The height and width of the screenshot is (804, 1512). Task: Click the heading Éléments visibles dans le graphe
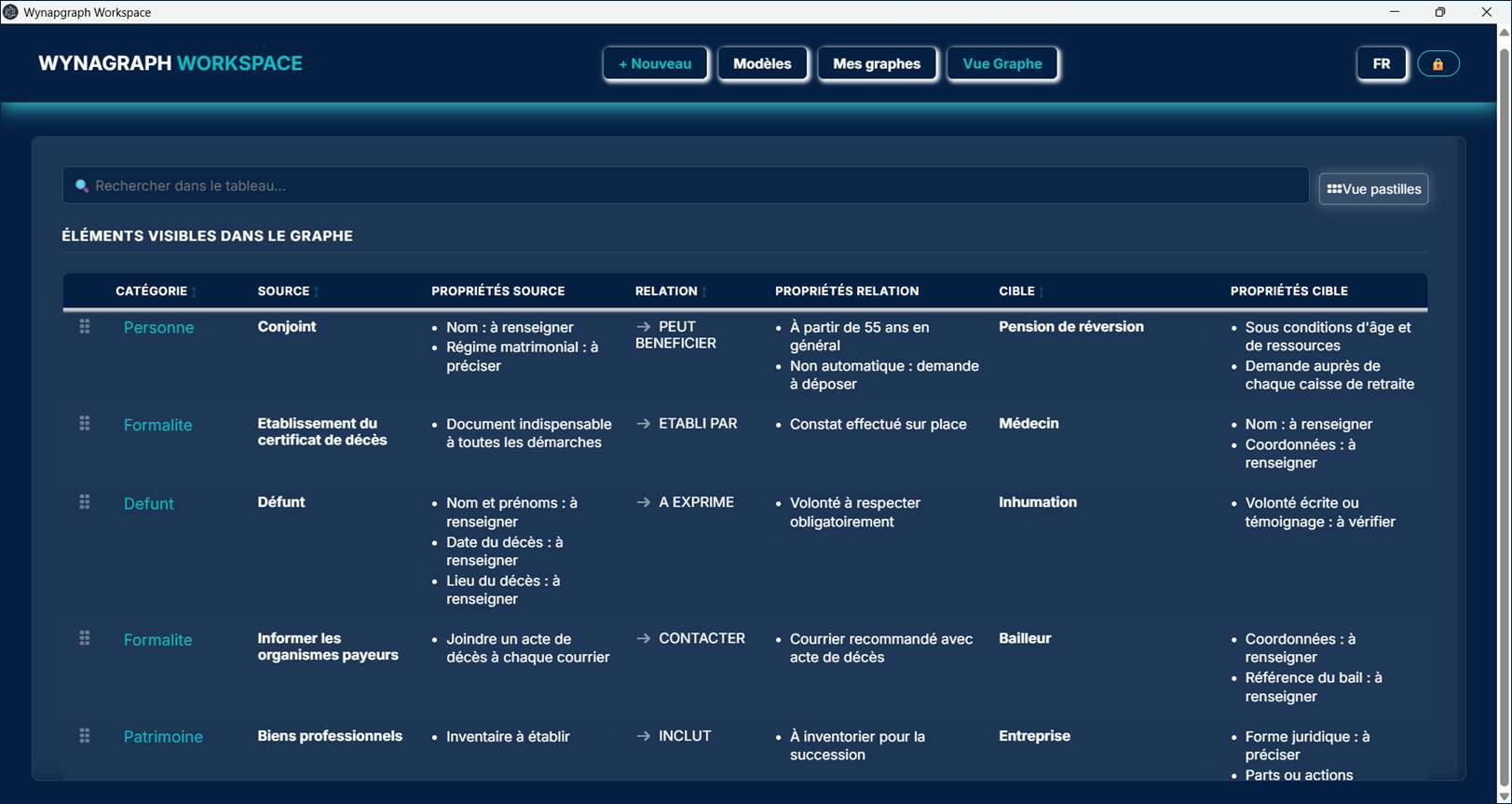click(208, 237)
